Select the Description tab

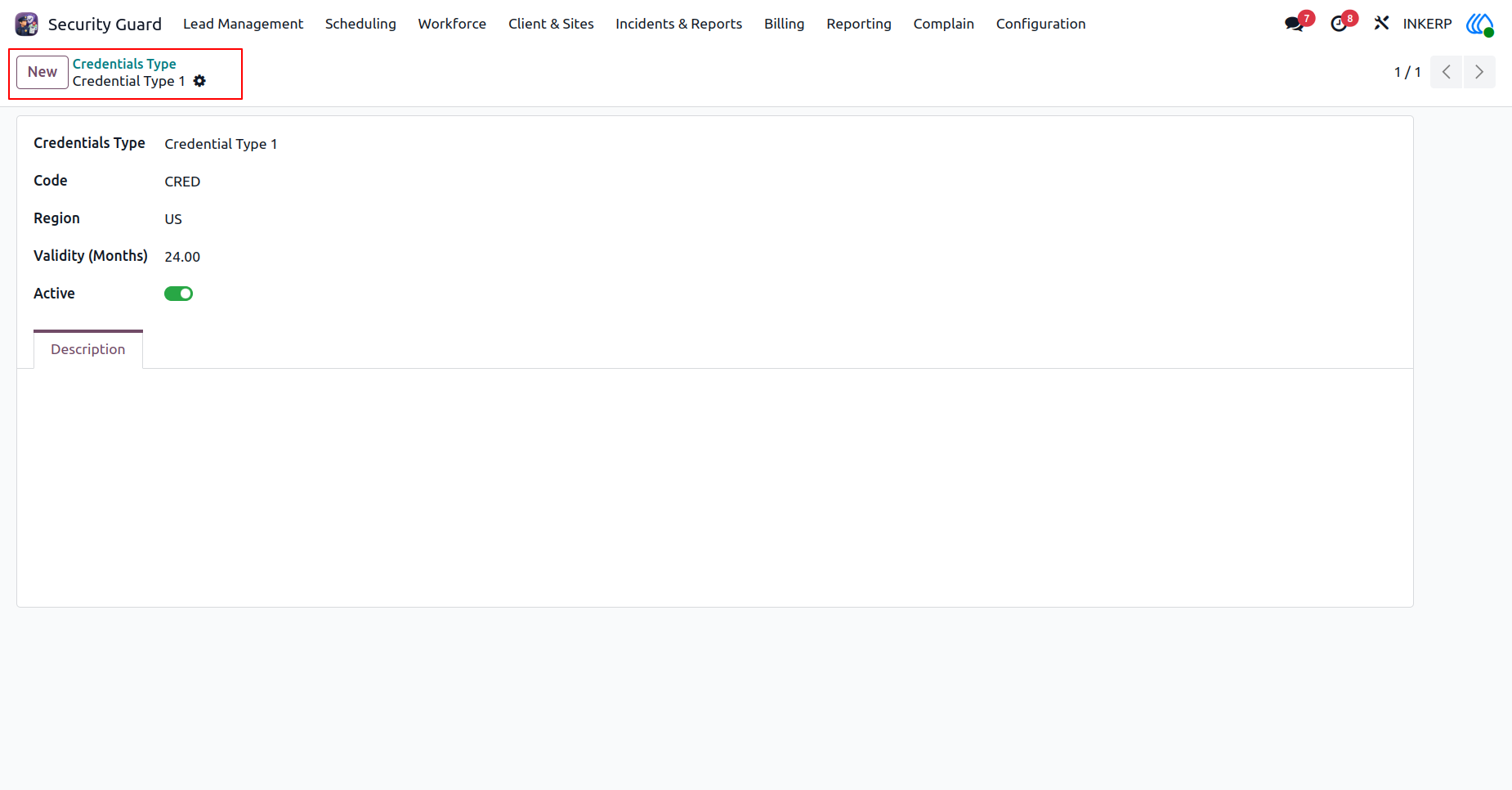pyautogui.click(x=88, y=349)
